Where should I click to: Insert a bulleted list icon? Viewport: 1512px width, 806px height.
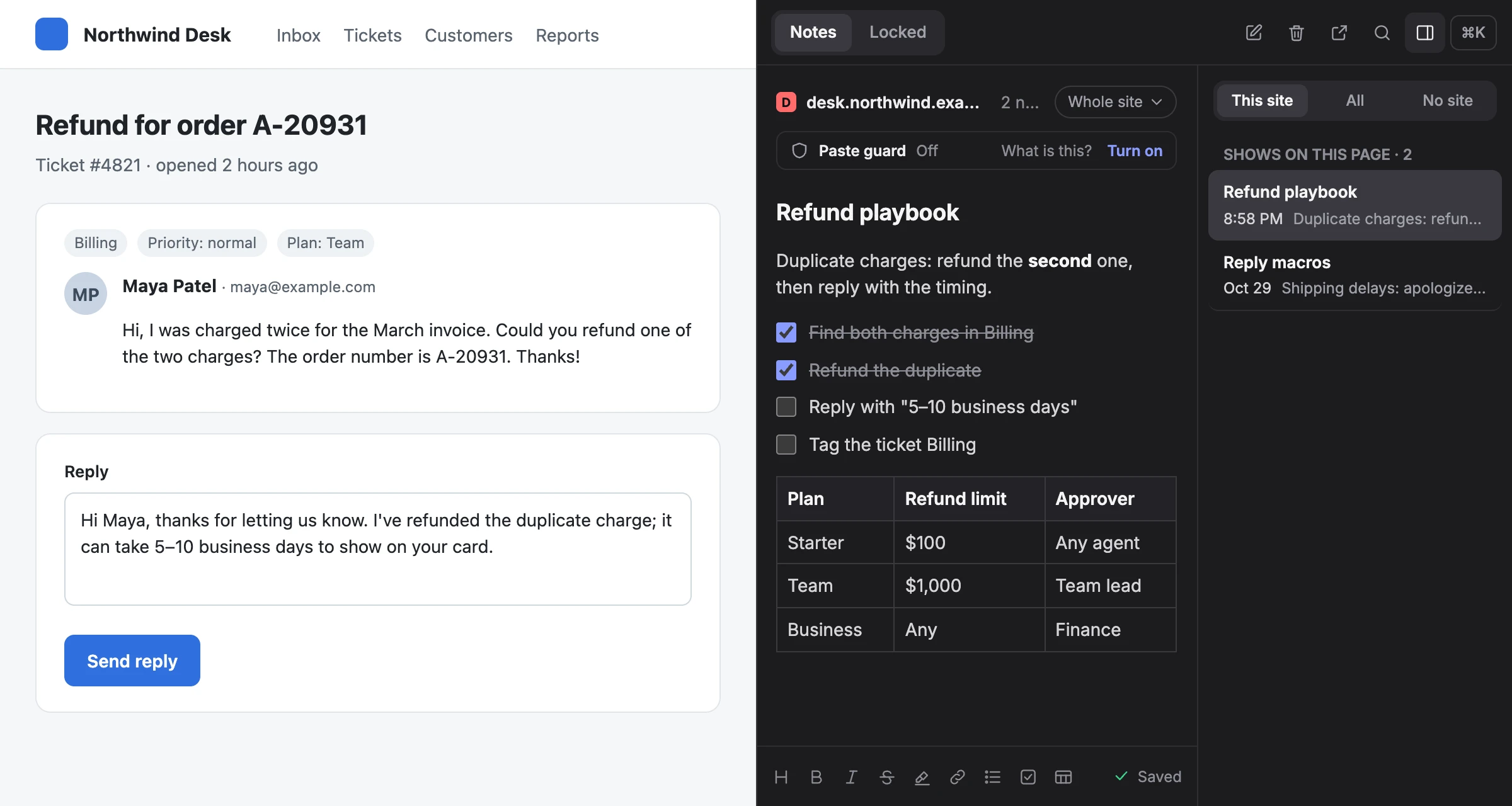point(993,777)
